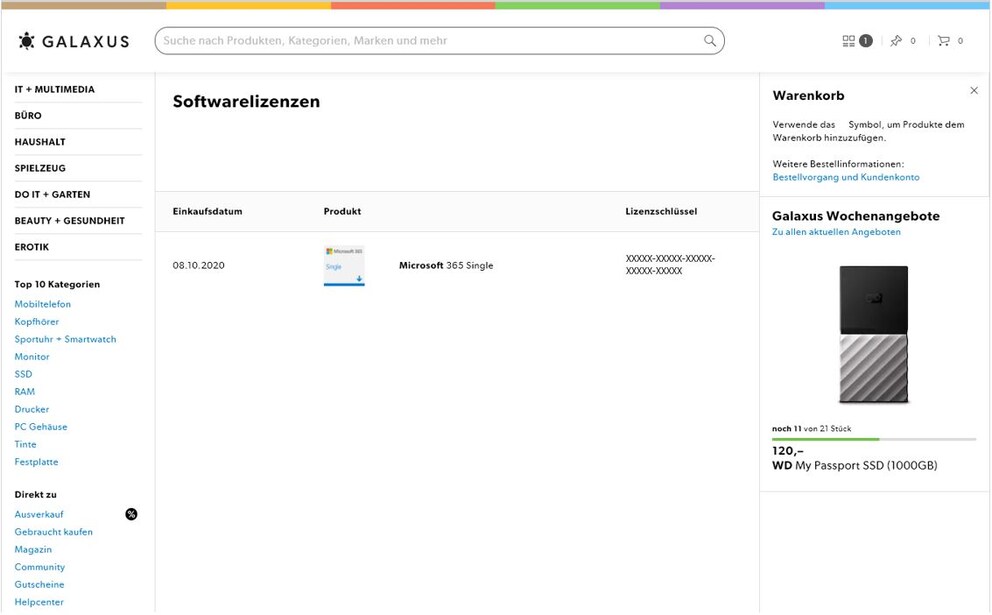
Task: Open the IT + Multimedia category
Action: tap(54, 89)
